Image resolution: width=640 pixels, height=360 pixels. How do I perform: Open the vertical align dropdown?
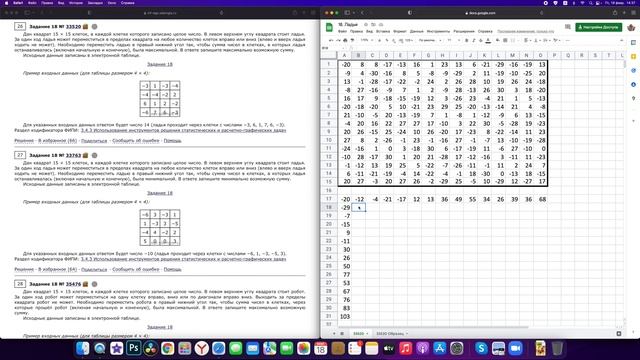[537, 40]
